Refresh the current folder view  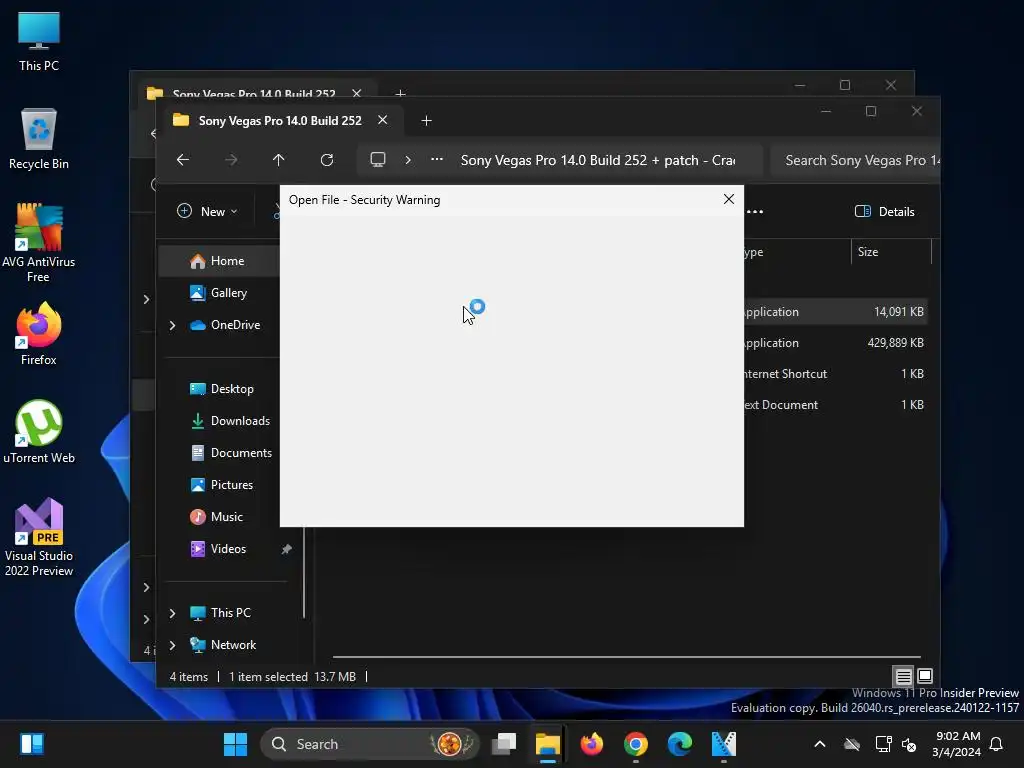(x=327, y=160)
